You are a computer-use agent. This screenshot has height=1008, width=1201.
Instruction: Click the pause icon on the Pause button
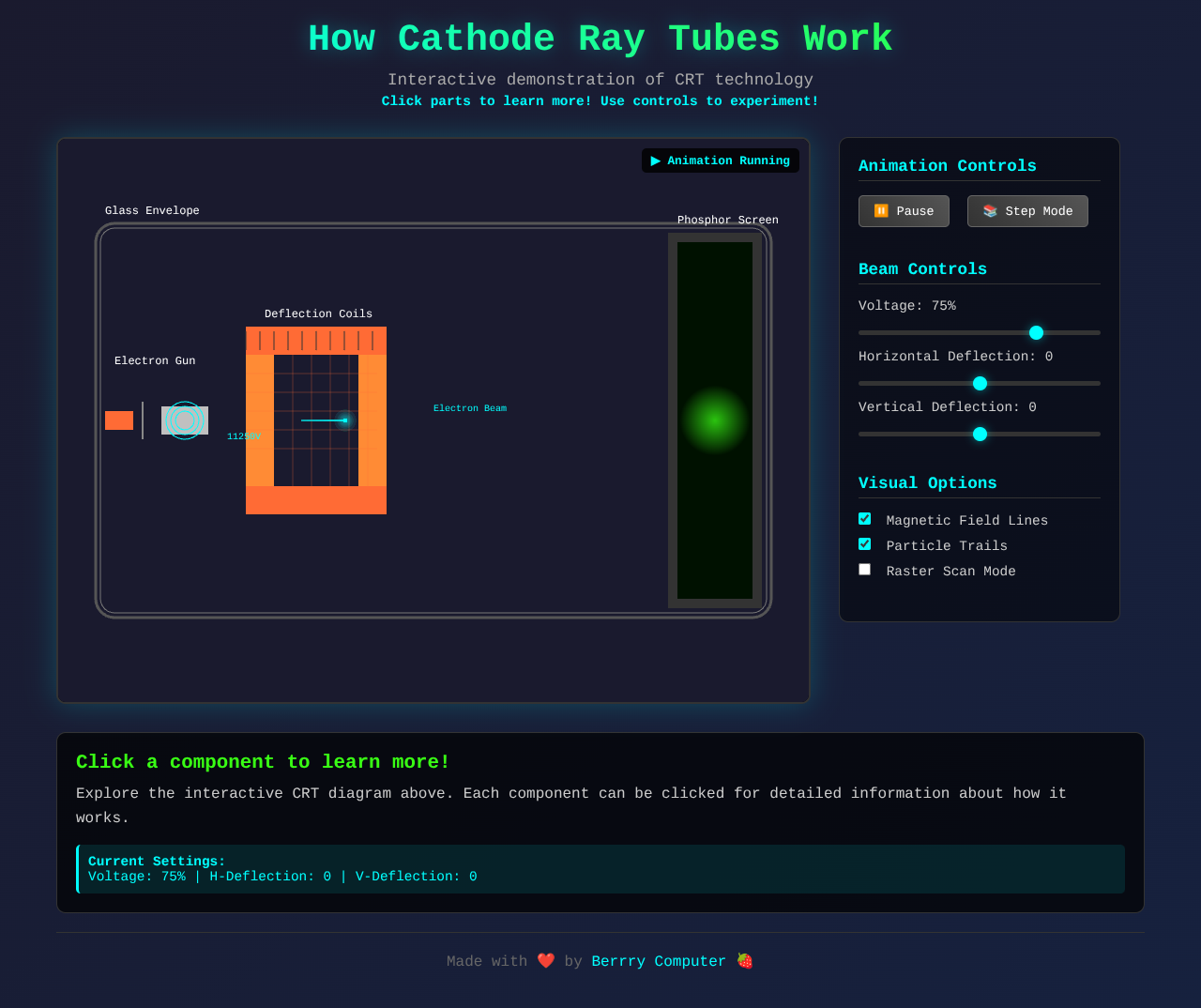880,211
